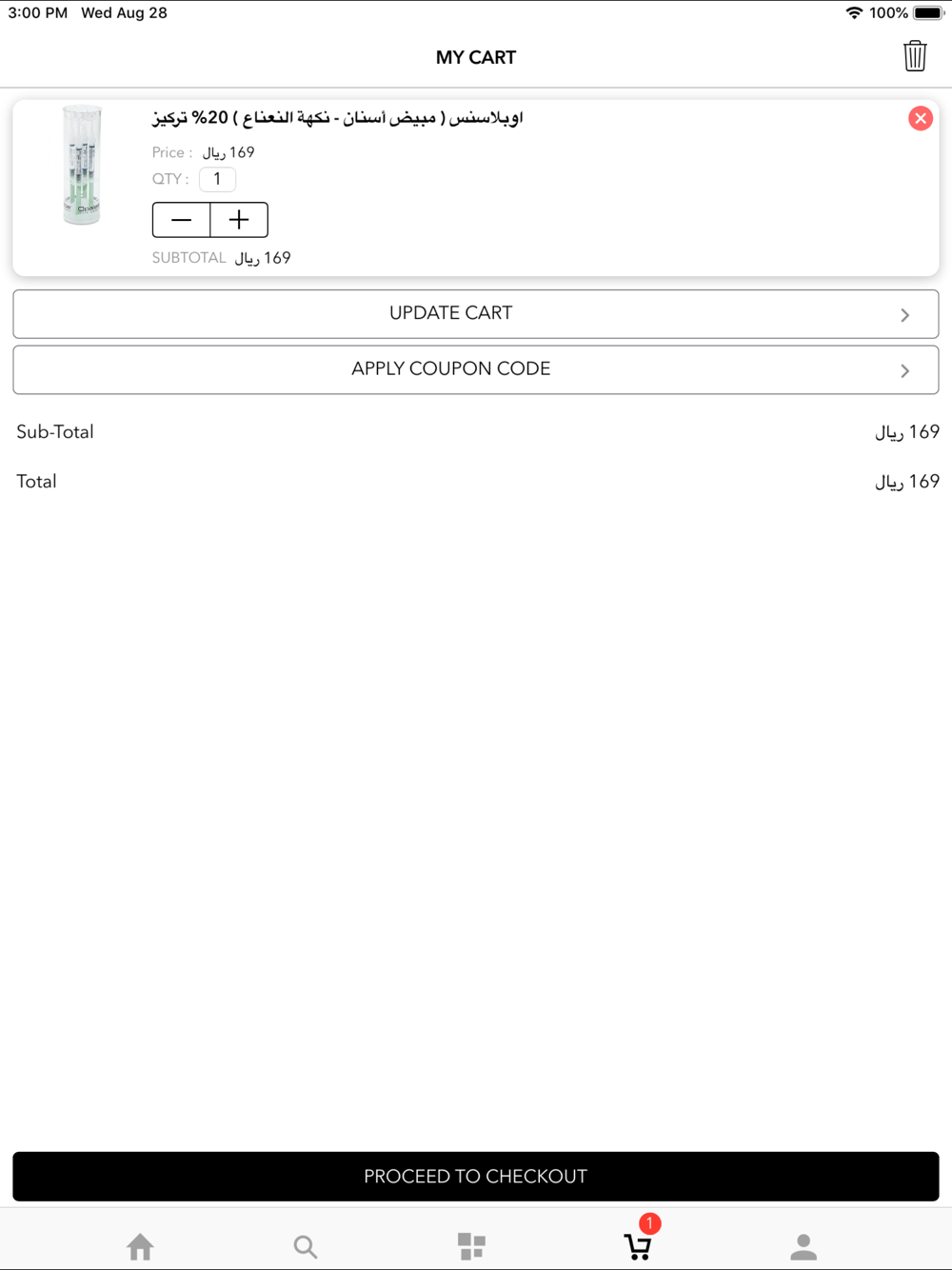Image resolution: width=952 pixels, height=1270 pixels.
Task: Tap the battery indicator in status bar
Action: pyautogui.click(x=929, y=13)
